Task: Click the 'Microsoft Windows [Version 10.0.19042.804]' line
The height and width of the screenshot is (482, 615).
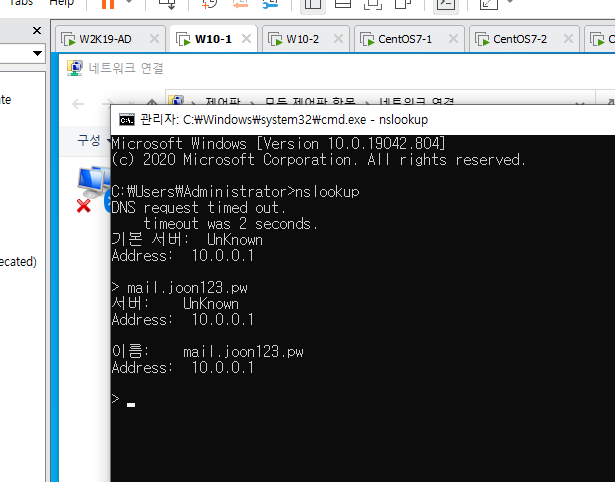Action: click(x=278, y=144)
